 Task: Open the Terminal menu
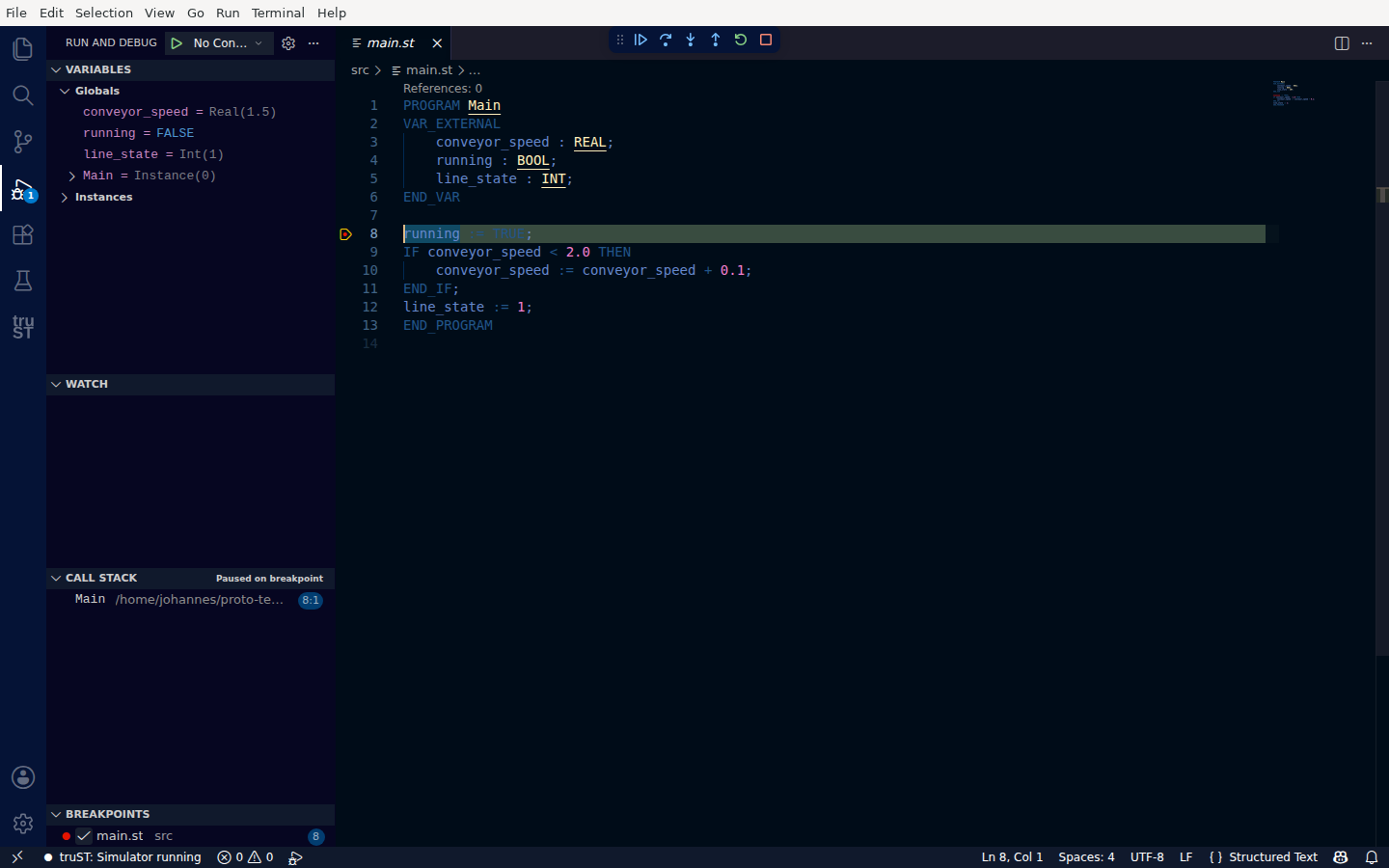[278, 13]
